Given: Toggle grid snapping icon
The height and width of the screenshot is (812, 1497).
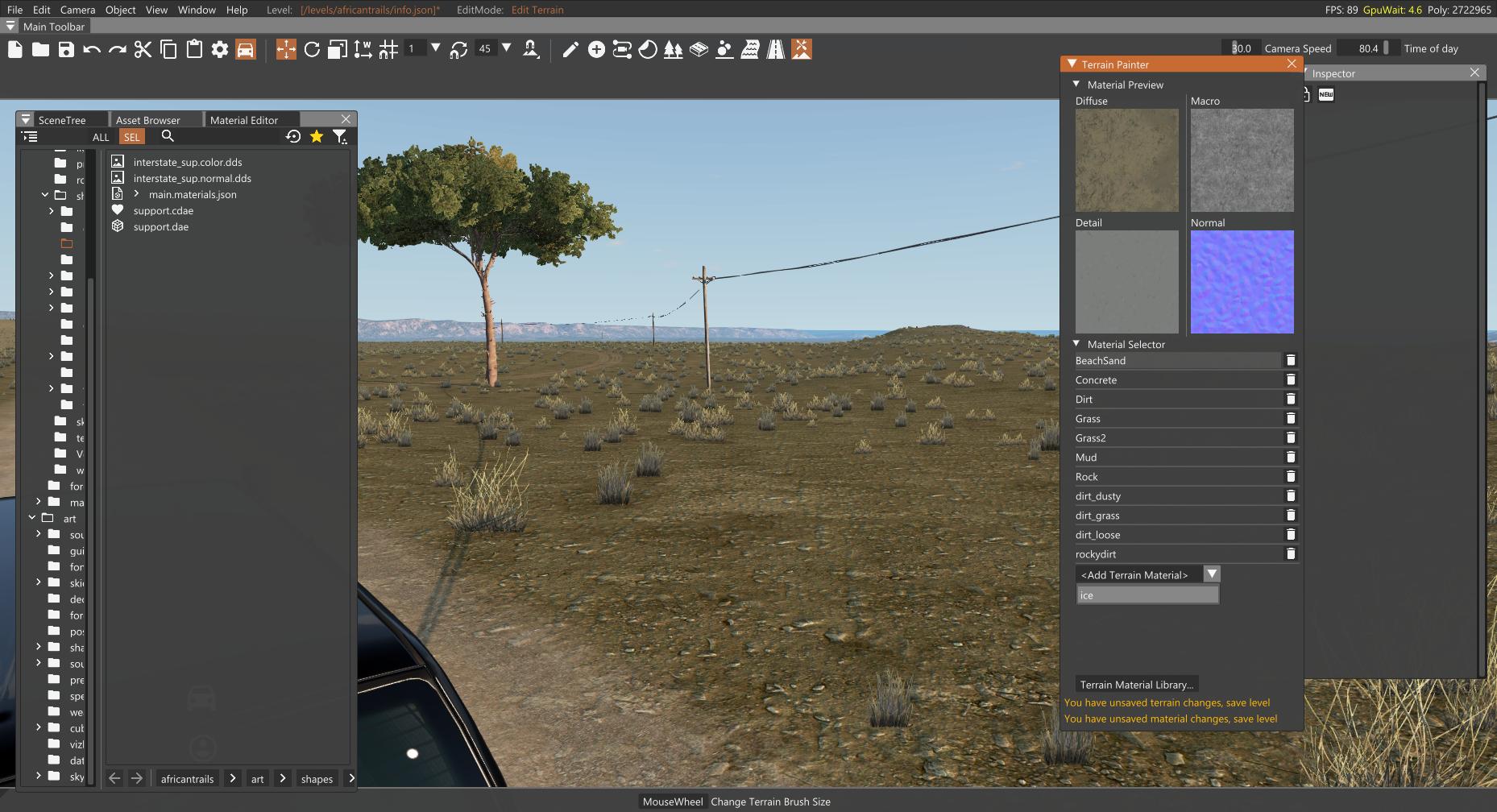Looking at the screenshot, I should 388,49.
